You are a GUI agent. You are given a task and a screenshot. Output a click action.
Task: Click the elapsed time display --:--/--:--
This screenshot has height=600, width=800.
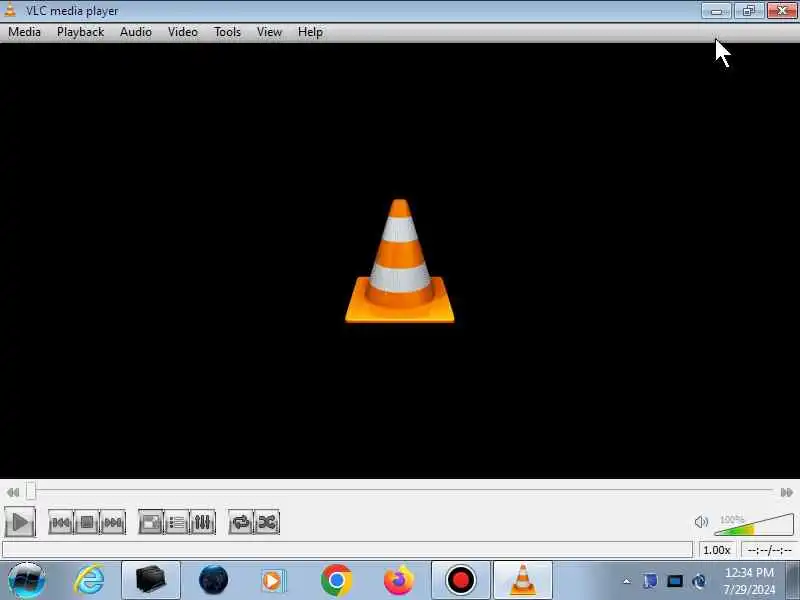tap(769, 550)
